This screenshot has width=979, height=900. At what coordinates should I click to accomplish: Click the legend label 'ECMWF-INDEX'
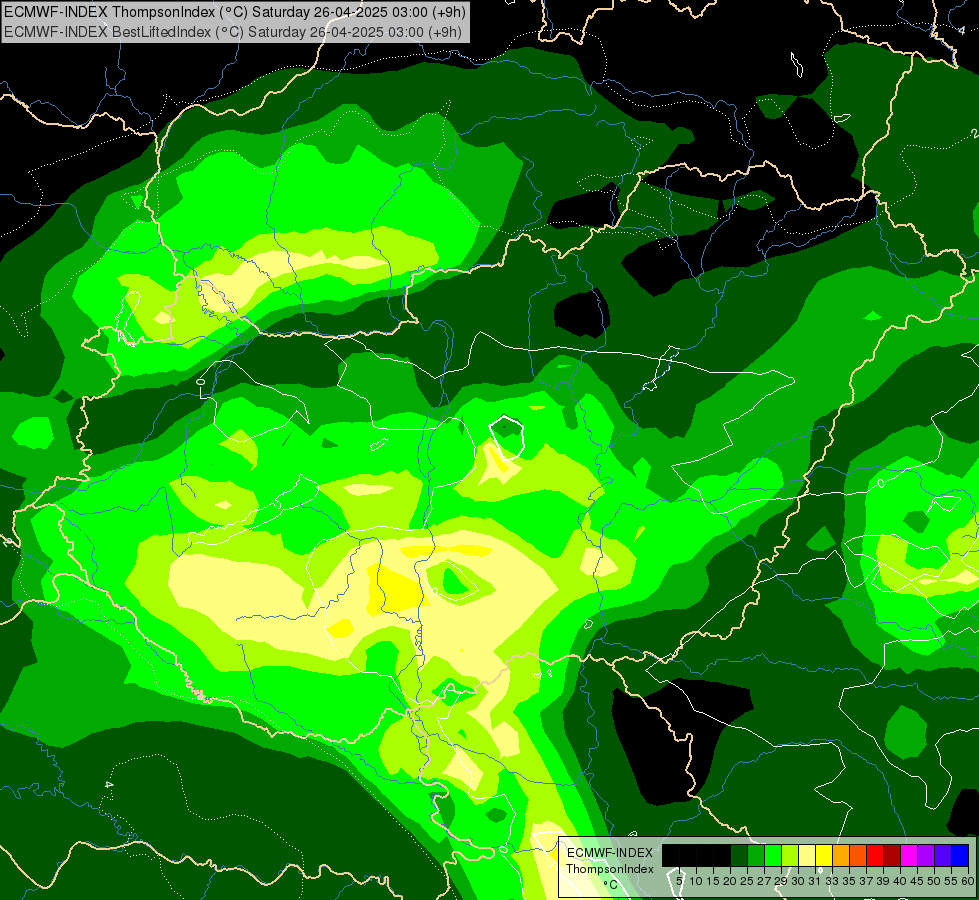tap(610, 853)
